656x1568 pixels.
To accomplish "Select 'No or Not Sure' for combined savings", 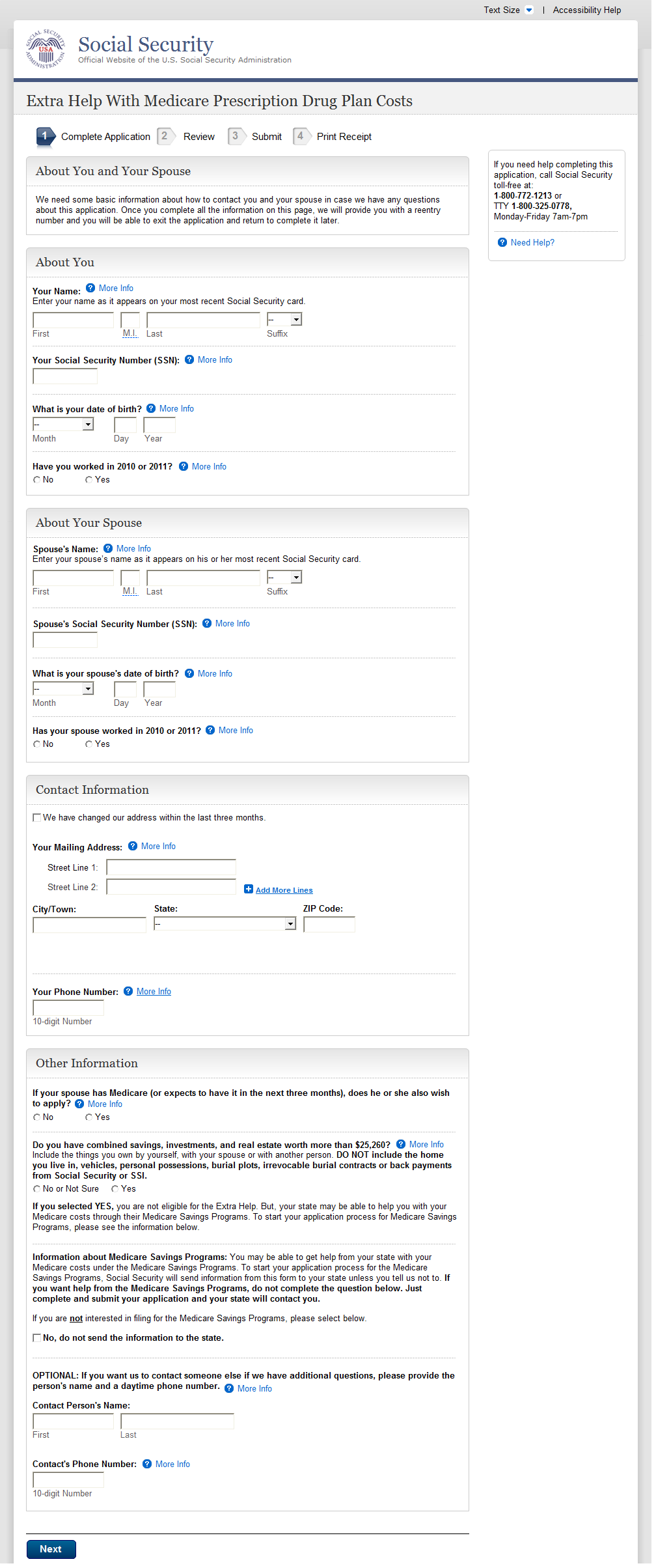I will tap(37, 1189).
